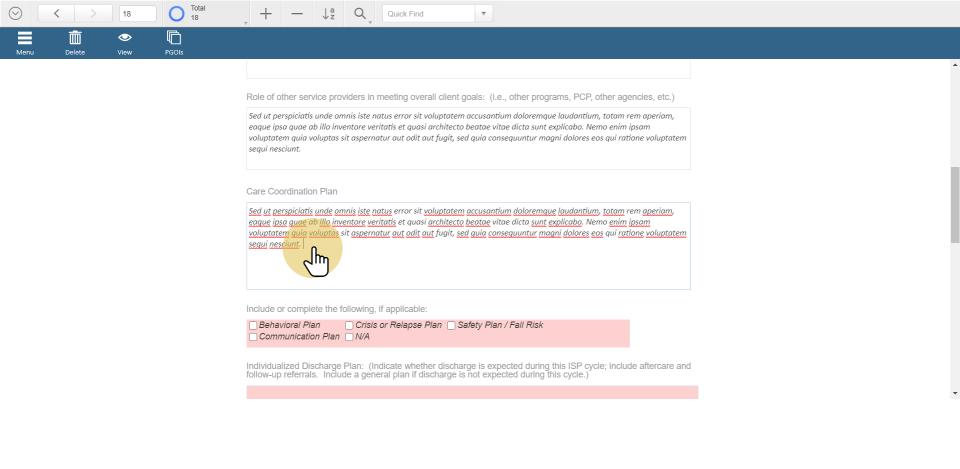Expand the circled chevron at top left
Viewport: 960px width, 469px height.
15,14
